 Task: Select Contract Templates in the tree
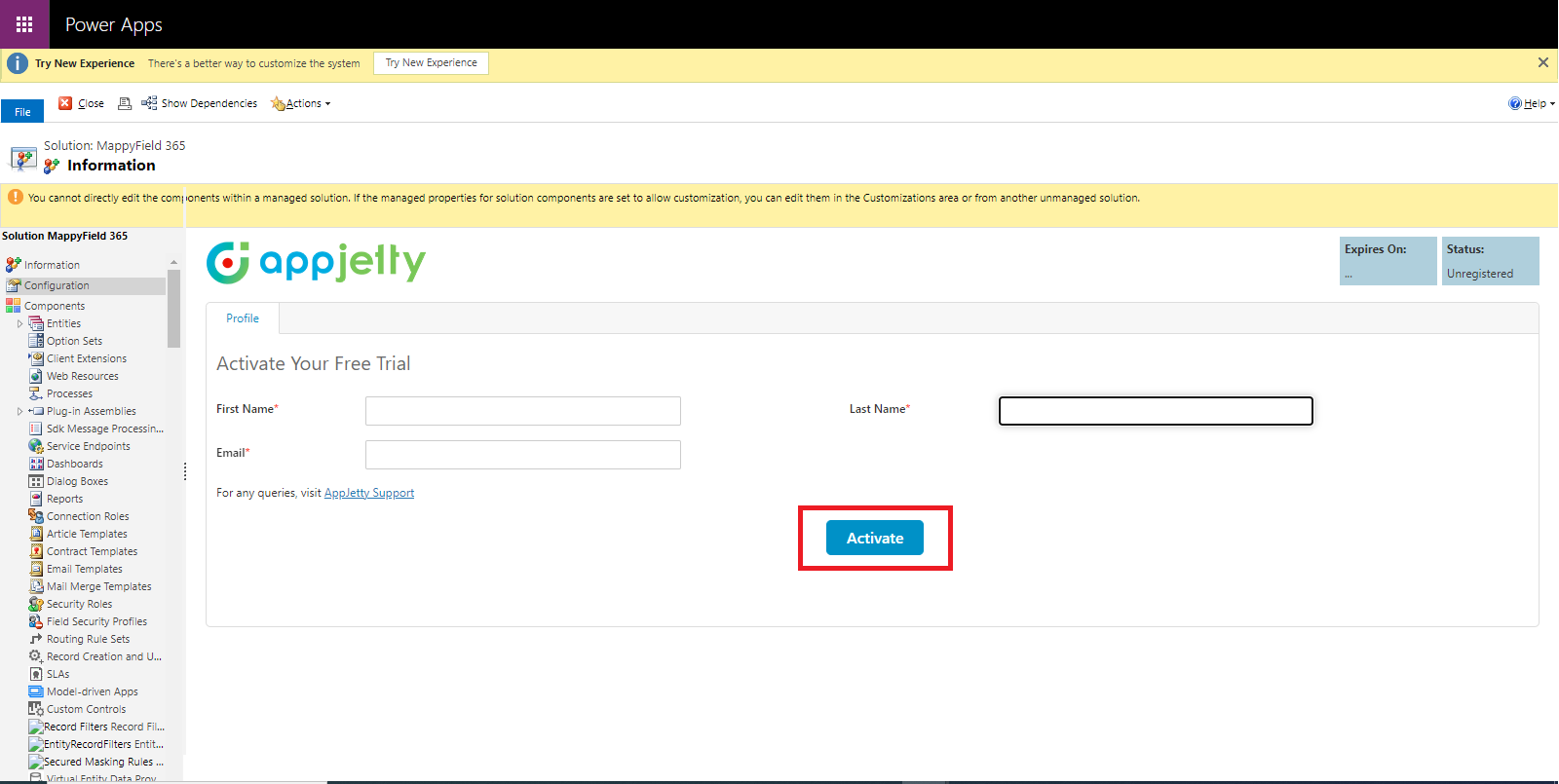[x=92, y=551]
